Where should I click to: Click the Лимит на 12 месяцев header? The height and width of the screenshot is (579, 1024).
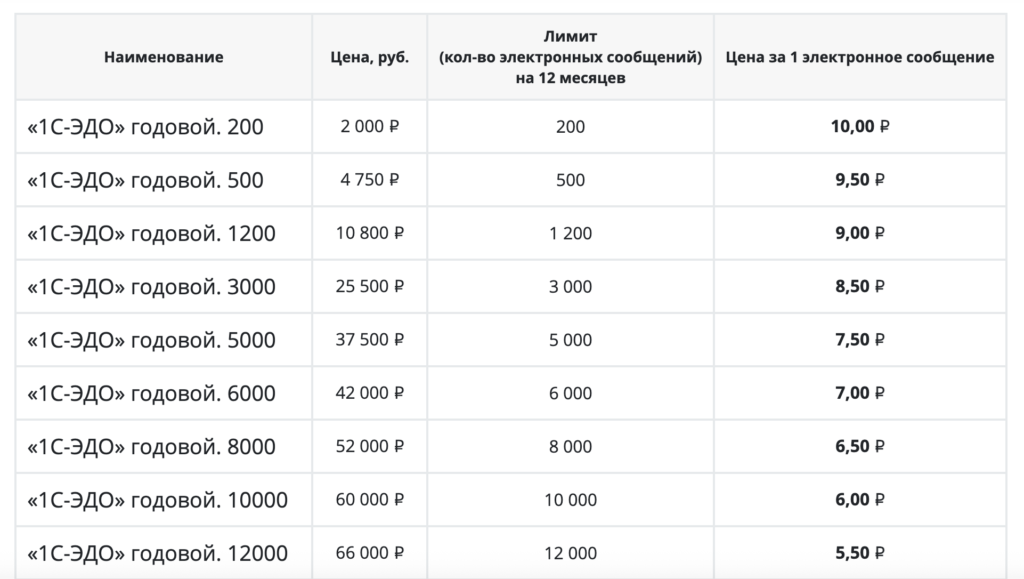click(570, 57)
